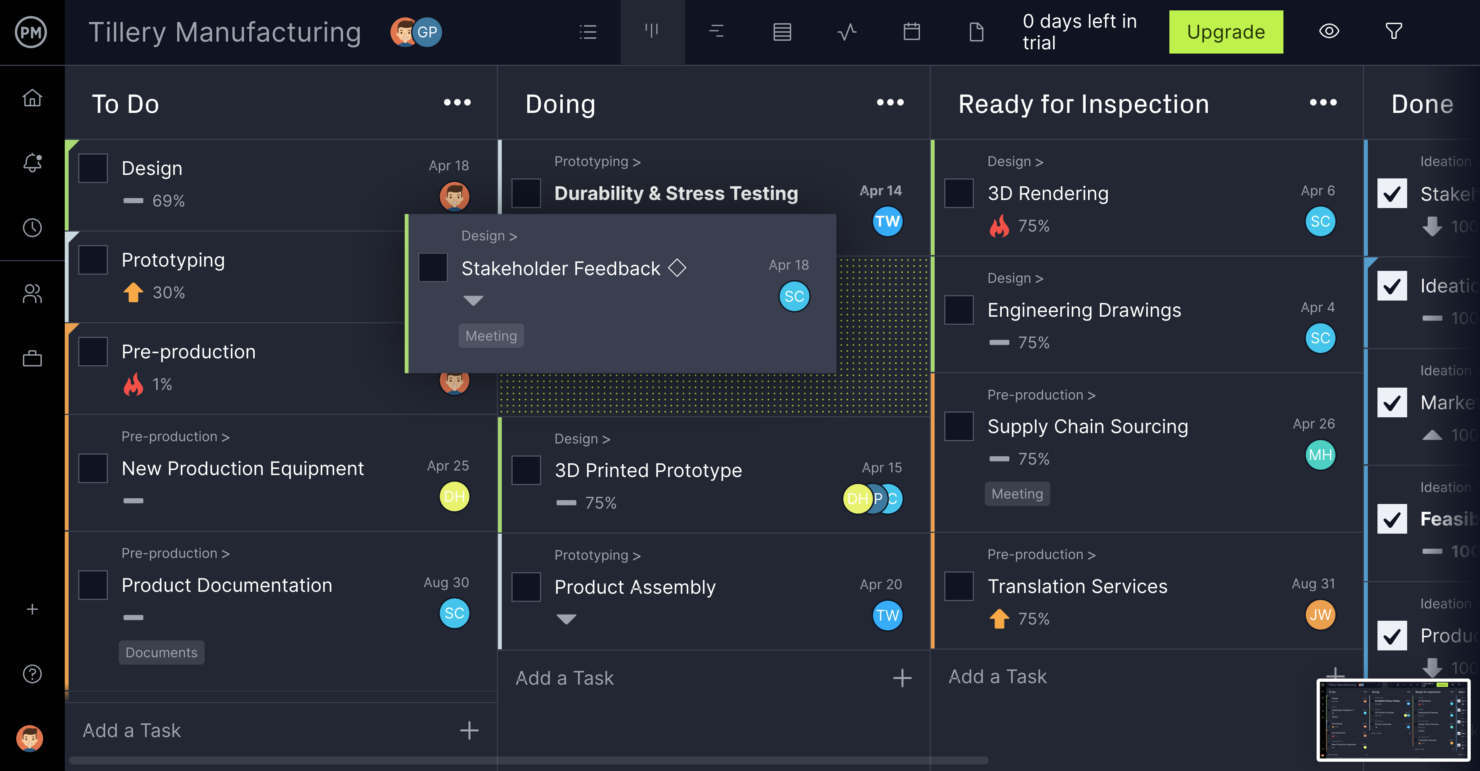Check Stakeholder Feedback checkbox
Image resolution: width=1480 pixels, height=771 pixels.
433,268
